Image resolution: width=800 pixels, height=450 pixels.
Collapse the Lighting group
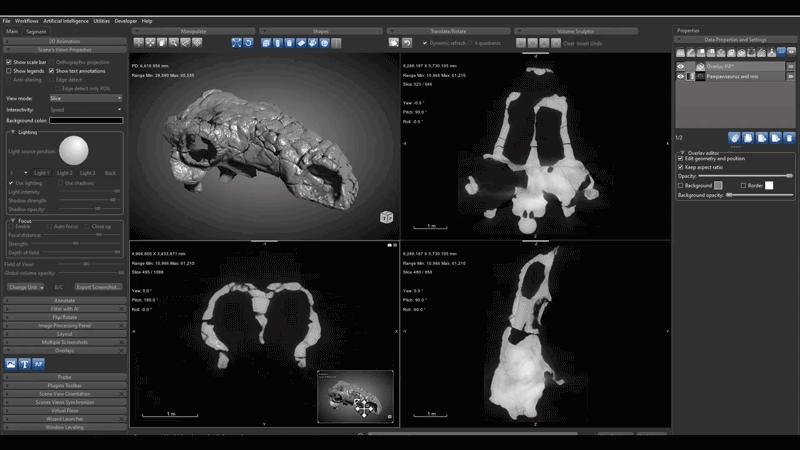coord(13,132)
